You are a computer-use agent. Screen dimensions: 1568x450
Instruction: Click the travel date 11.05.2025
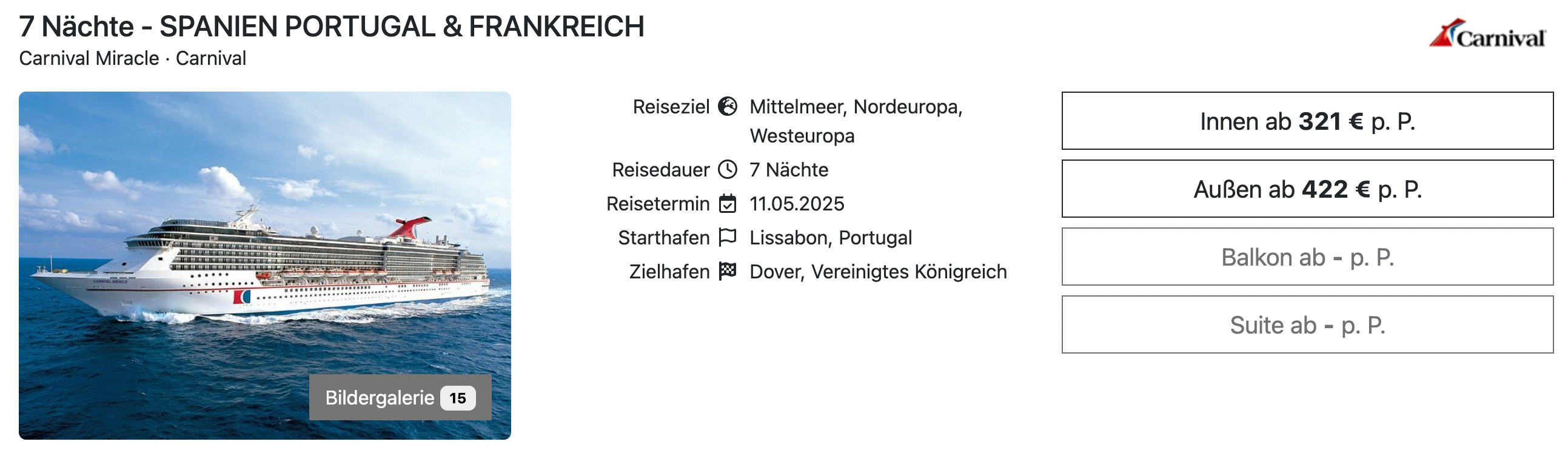[x=797, y=203]
